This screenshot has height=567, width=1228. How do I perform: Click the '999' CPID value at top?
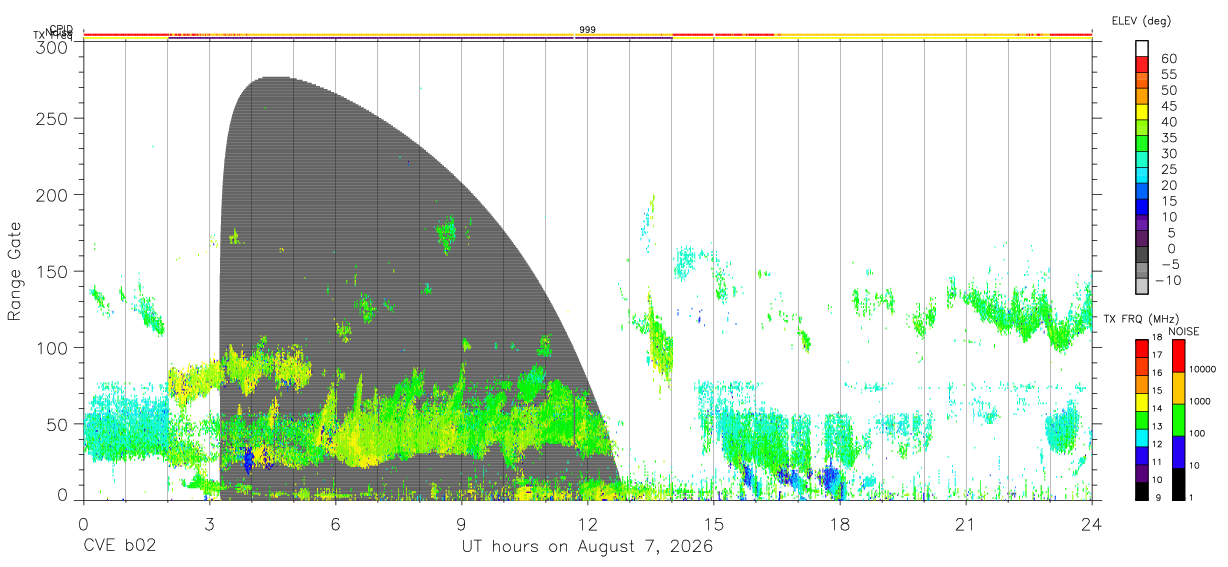[588, 30]
